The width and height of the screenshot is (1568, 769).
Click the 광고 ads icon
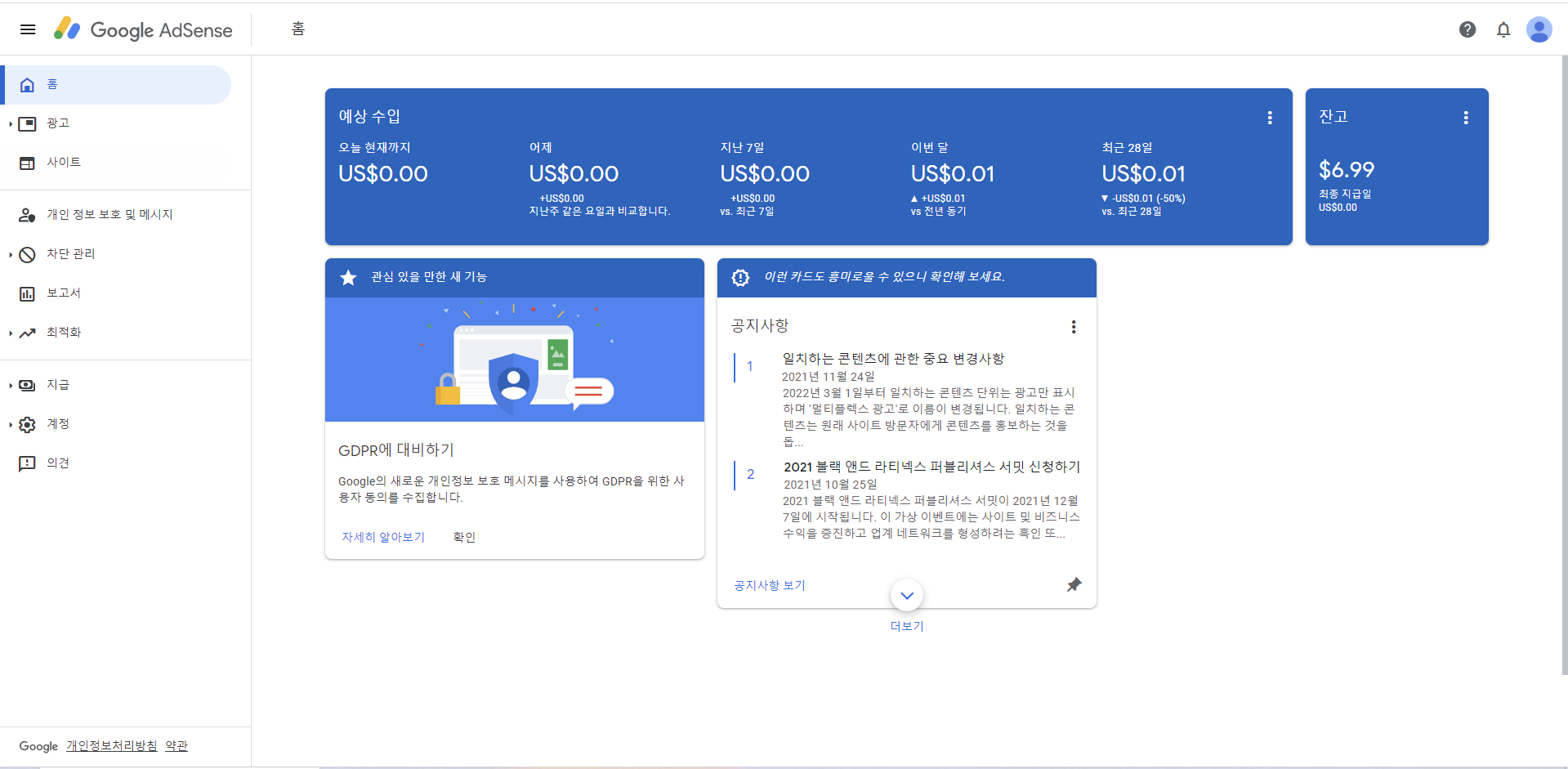[27, 123]
